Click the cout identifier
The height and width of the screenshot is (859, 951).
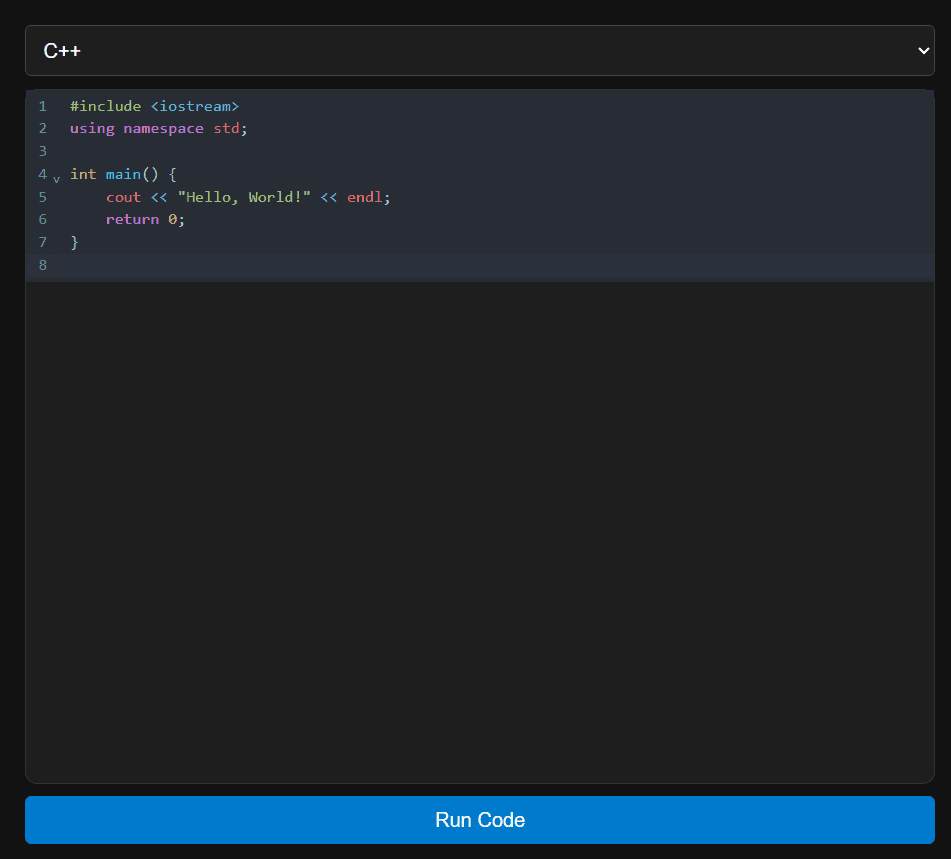point(123,197)
